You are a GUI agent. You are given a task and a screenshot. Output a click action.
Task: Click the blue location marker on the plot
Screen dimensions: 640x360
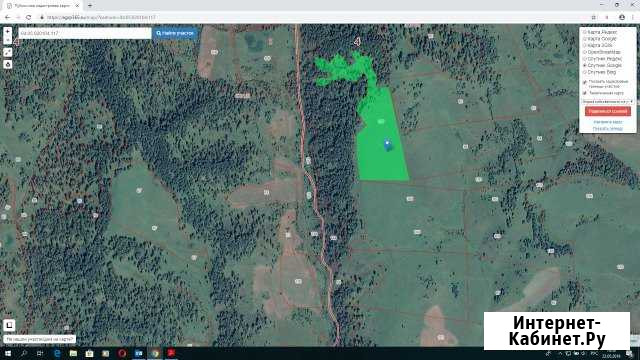point(387,144)
